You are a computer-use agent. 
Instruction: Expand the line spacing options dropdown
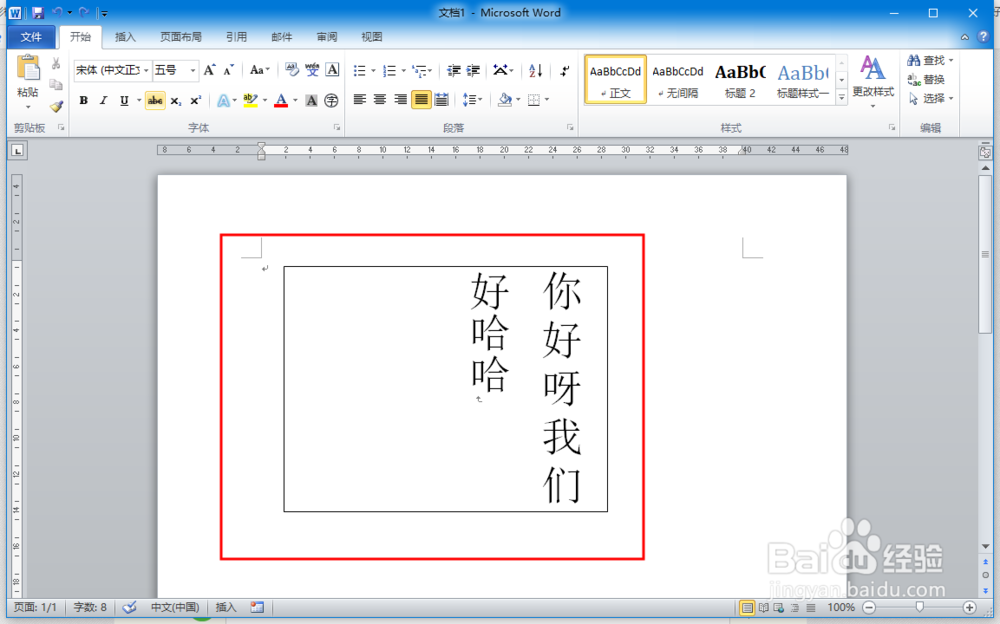478,100
